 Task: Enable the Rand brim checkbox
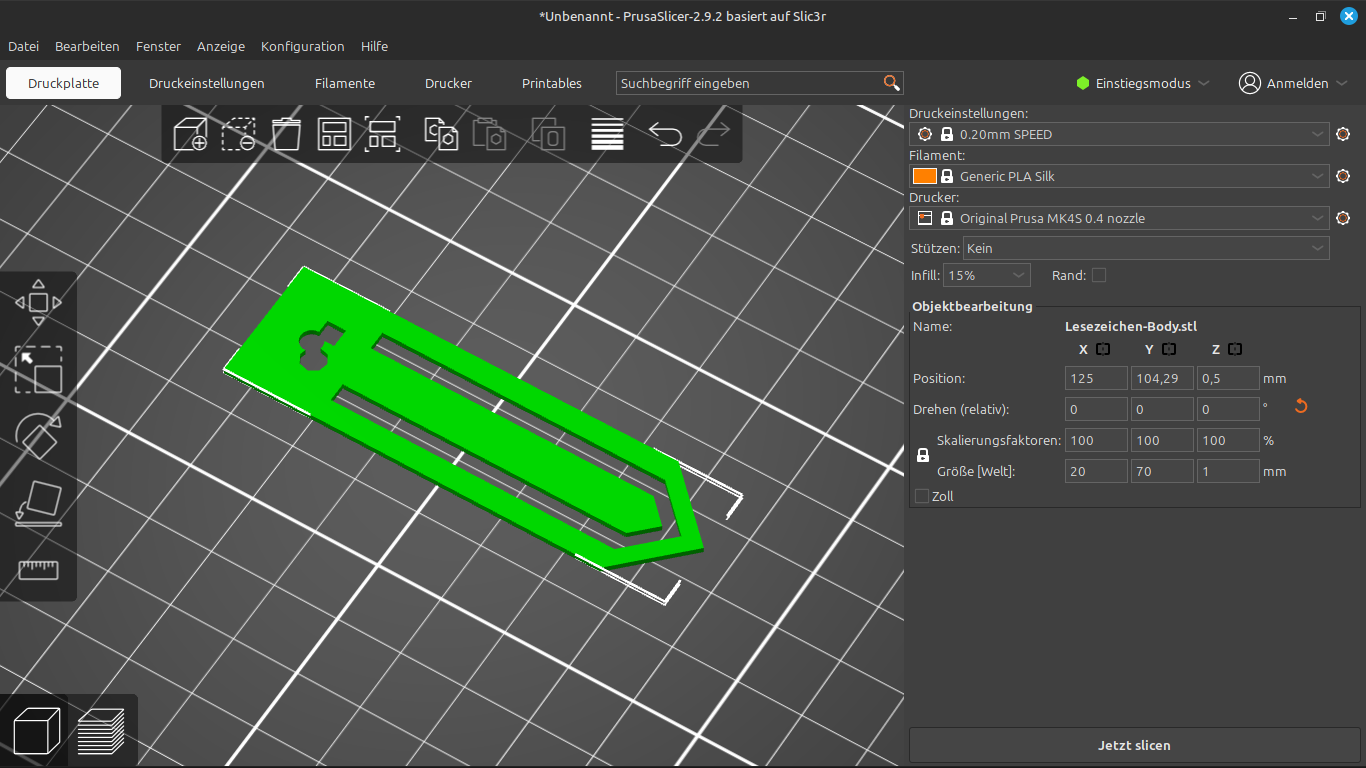[1099, 275]
